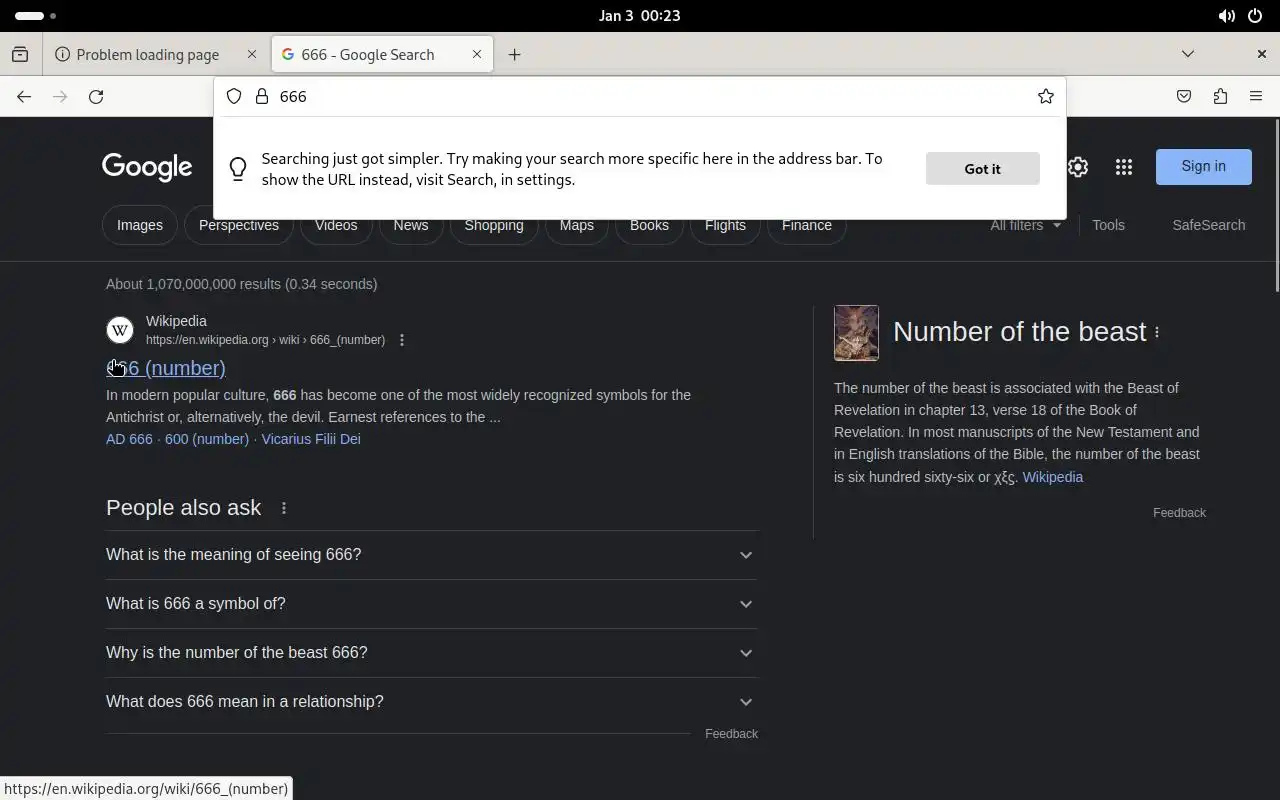The height and width of the screenshot is (800, 1280).
Task: Expand "What is the meaning of seeing 666?"
Action: click(432, 555)
